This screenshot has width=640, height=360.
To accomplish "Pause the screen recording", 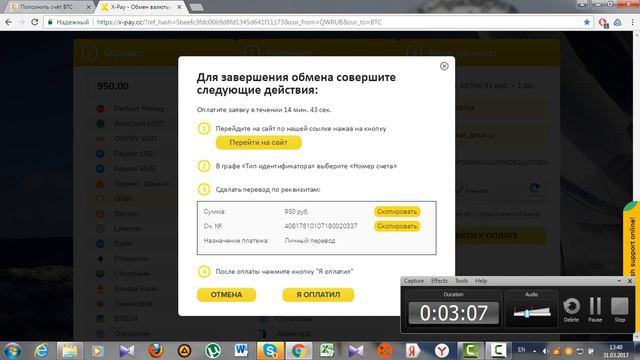I will (x=595, y=309).
